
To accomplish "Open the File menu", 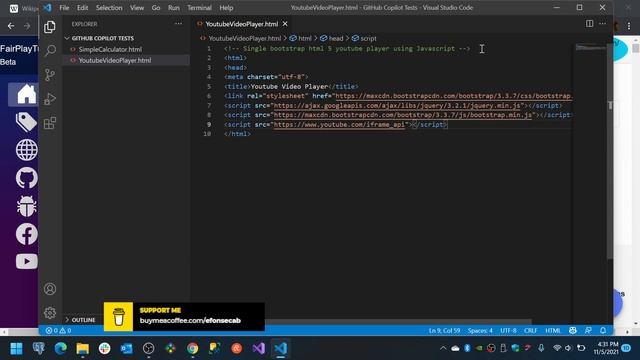I will (x=64, y=8).
